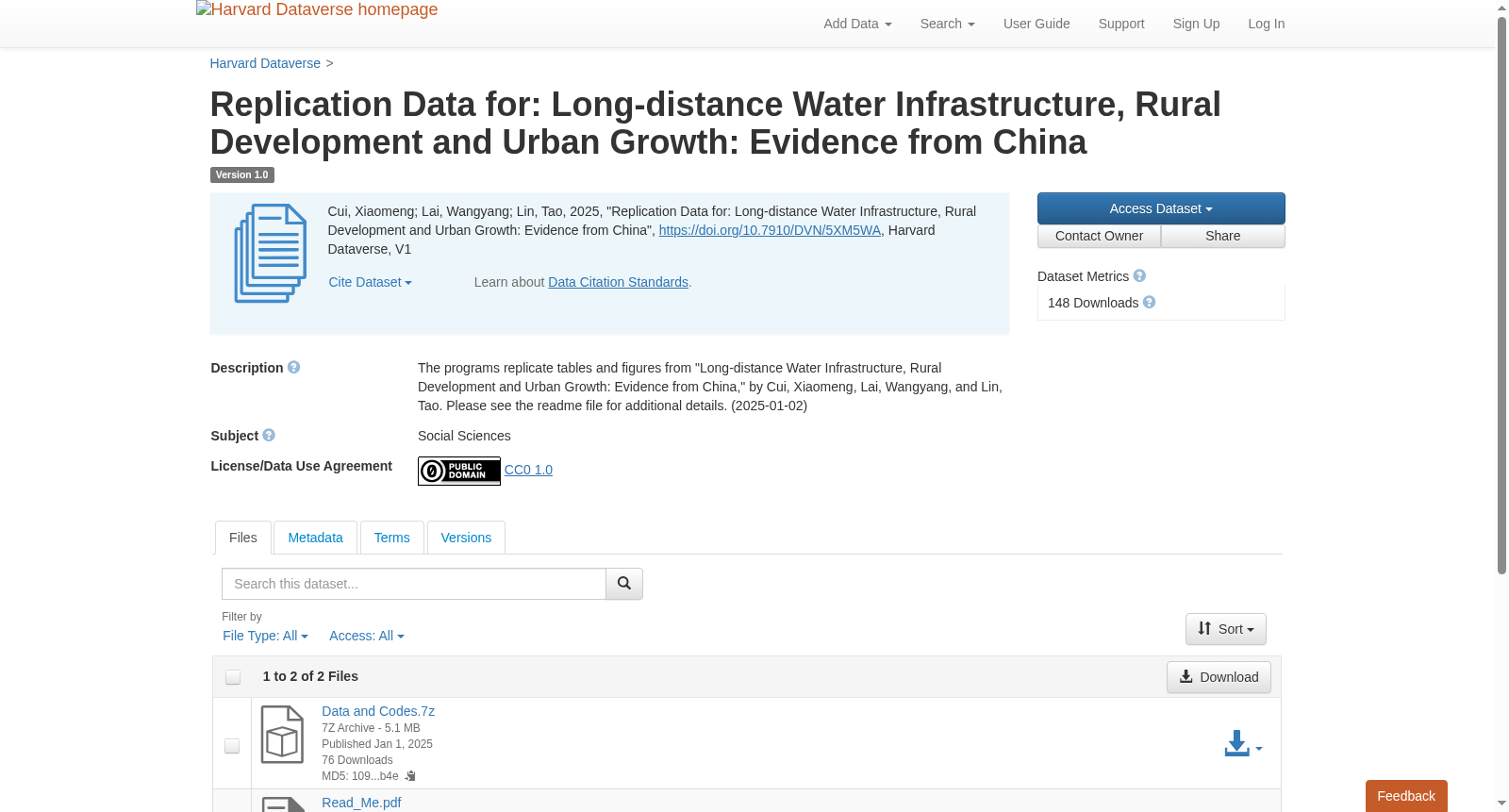The height and width of the screenshot is (812, 1509).
Task: Click the '1 to 2 of 2 Files' text
Action: tap(310, 676)
